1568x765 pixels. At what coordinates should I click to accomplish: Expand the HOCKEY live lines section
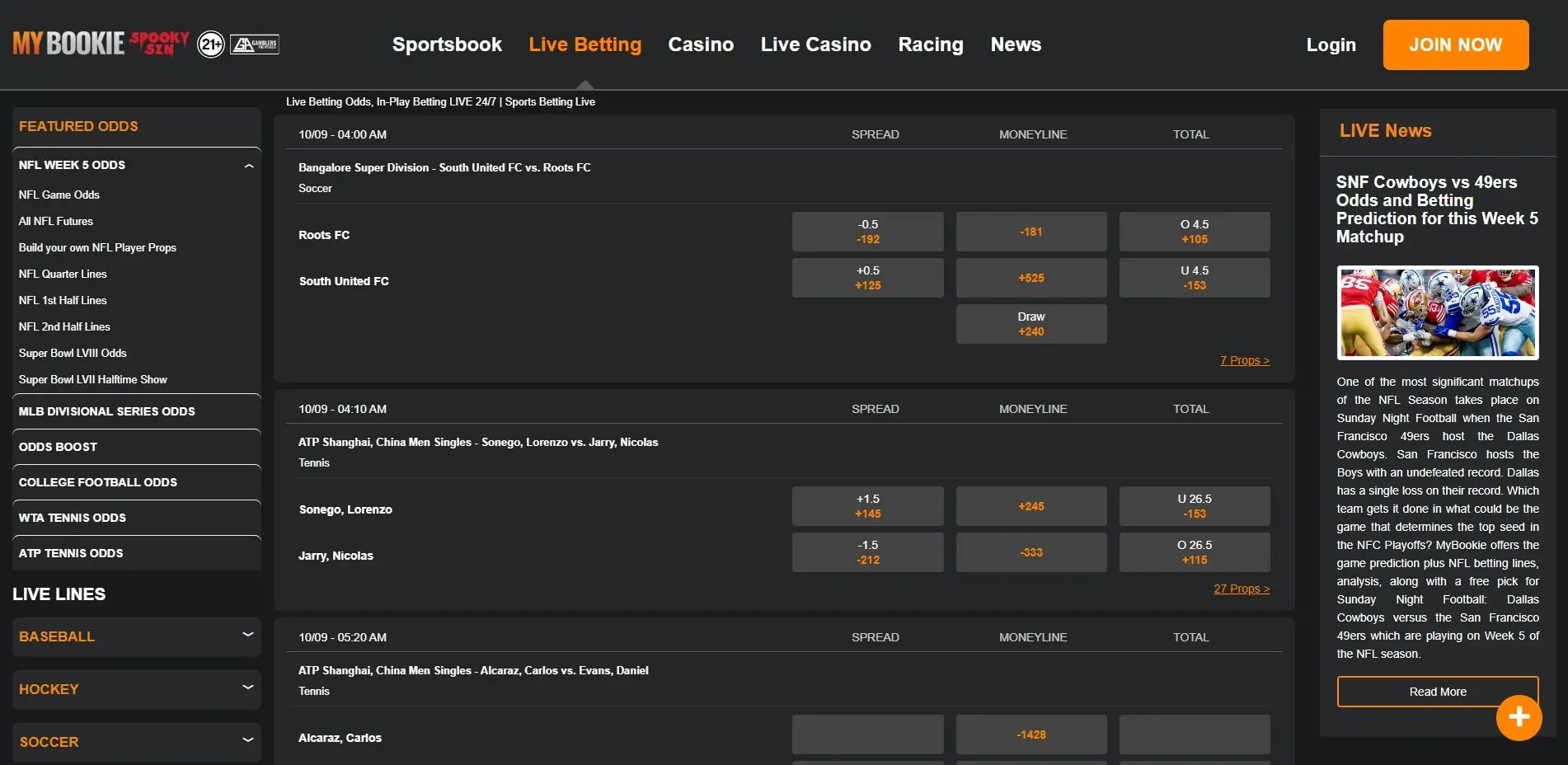click(x=247, y=688)
